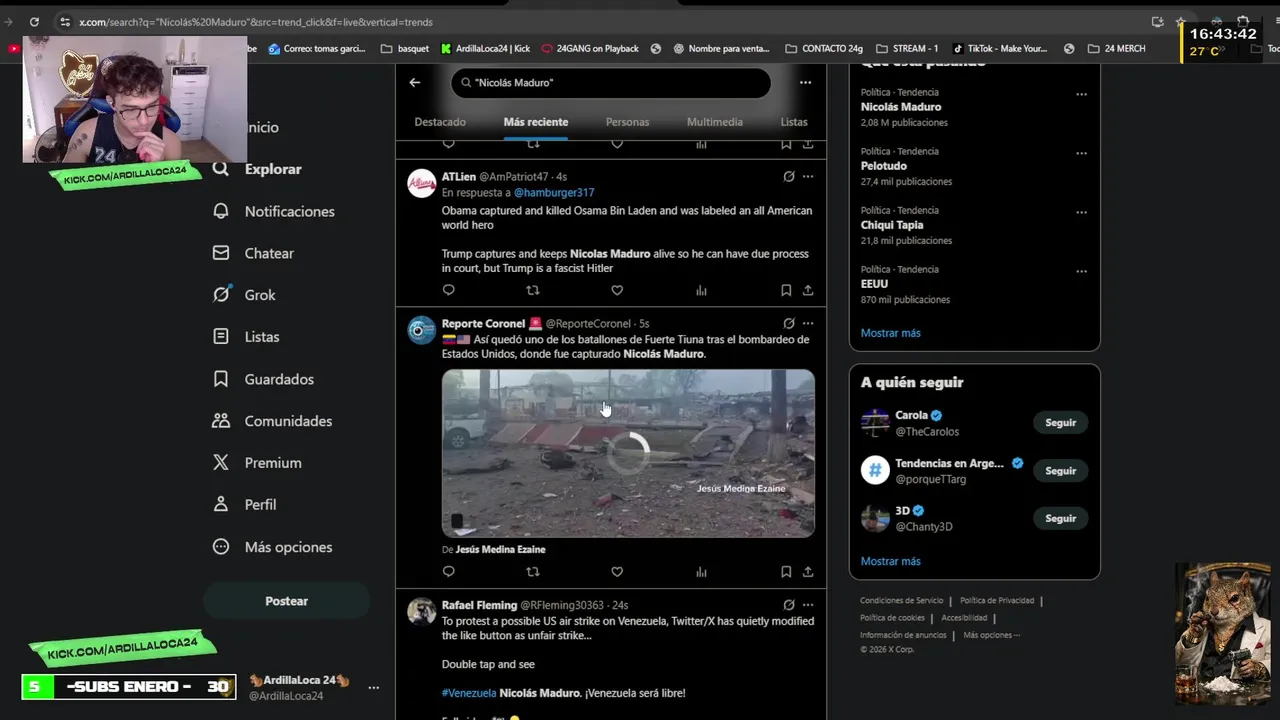Repost Reporte Coronel's tweet
The width and height of the screenshot is (1280, 720).
click(532, 572)
